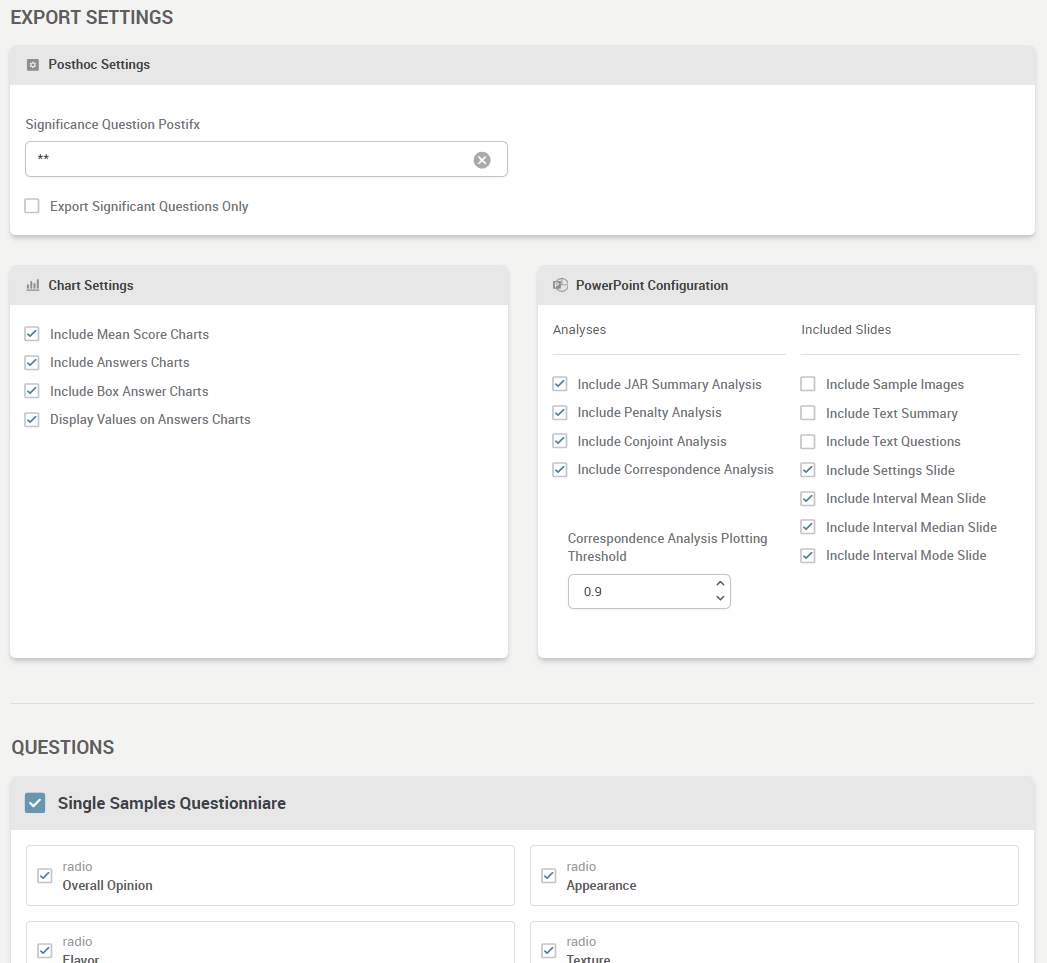Toggle Include Correspondence Analysis checkbox
The height and width of the screenshot is (963, 1047).
[x=560, y=469]
